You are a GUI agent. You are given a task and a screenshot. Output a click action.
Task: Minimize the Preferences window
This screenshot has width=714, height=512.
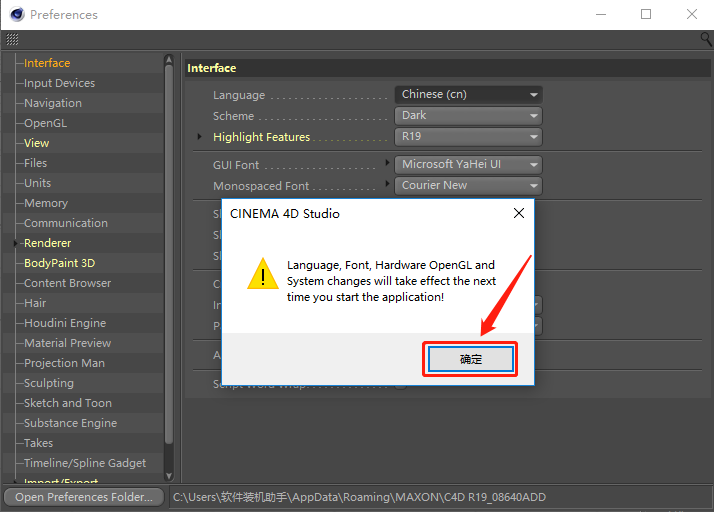click(601, 15)
